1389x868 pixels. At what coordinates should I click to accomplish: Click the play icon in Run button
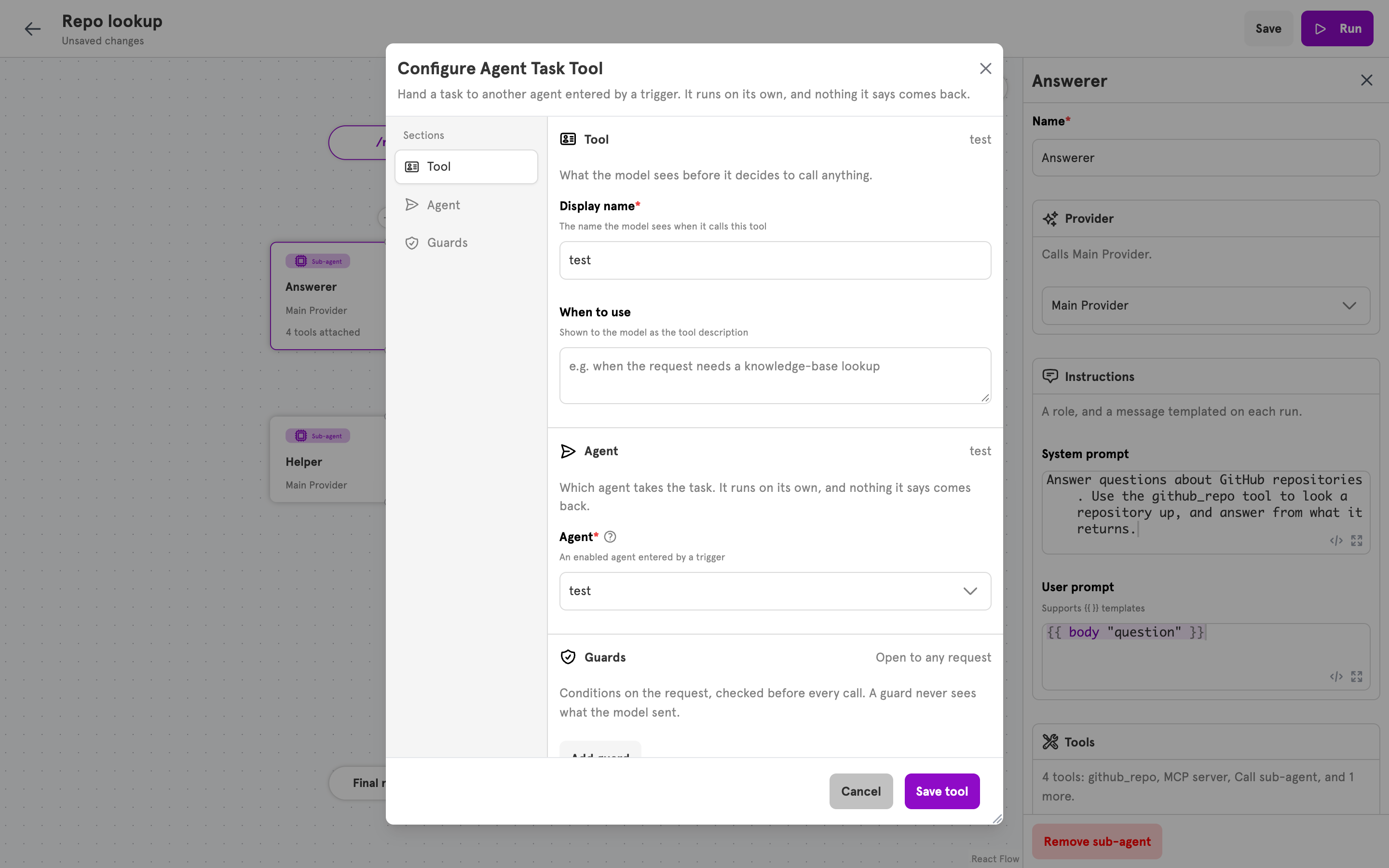click(1320, 29)
